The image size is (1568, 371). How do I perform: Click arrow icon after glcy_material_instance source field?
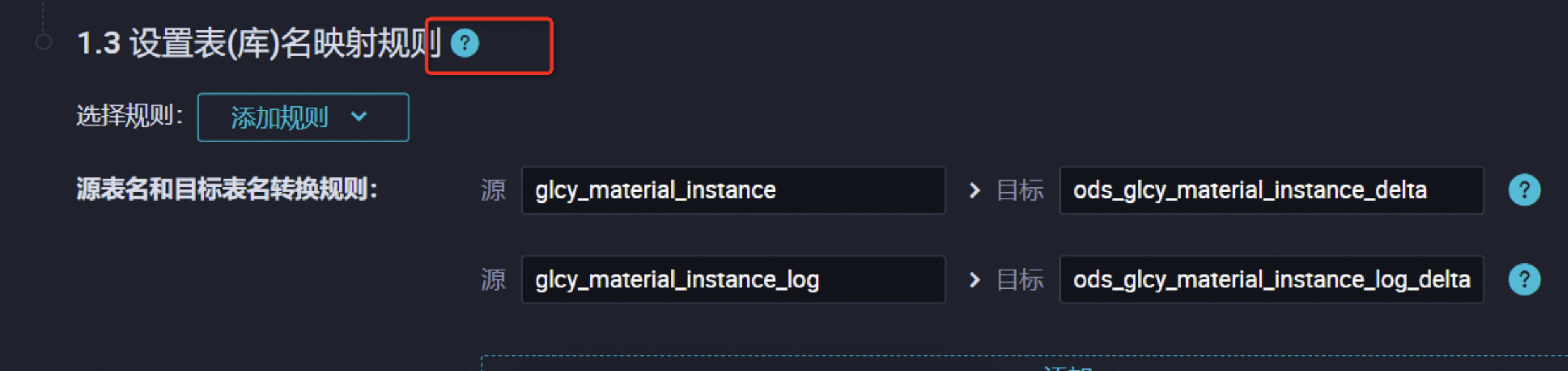click(x=974, y=190)
